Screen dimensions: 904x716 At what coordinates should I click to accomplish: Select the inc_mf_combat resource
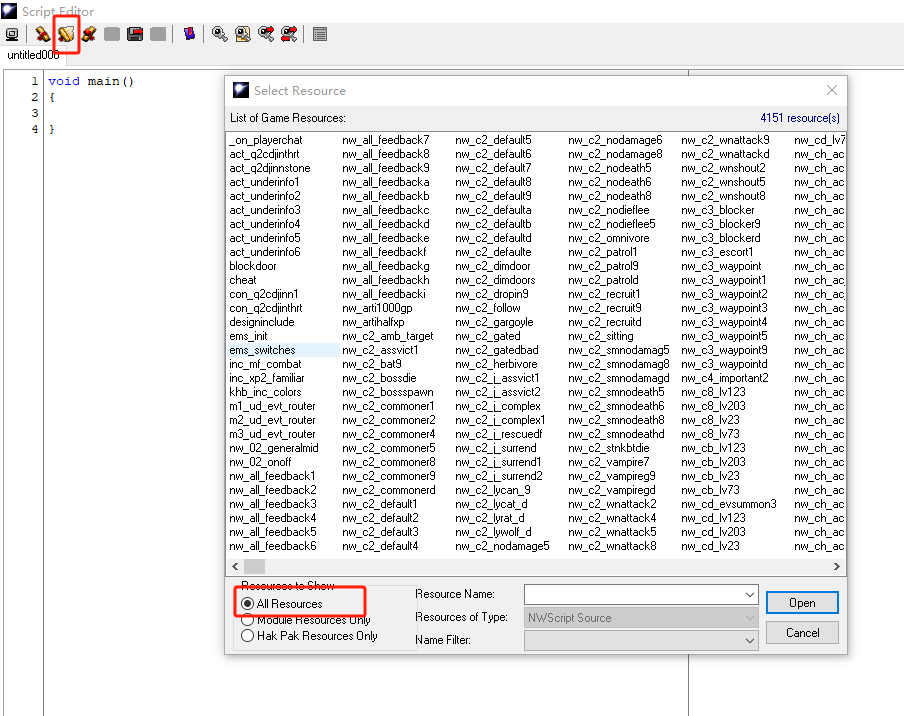265,364
